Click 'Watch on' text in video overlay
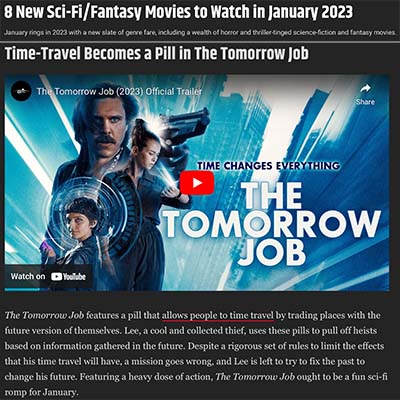The image size is (400, 400). coord(28,276)
